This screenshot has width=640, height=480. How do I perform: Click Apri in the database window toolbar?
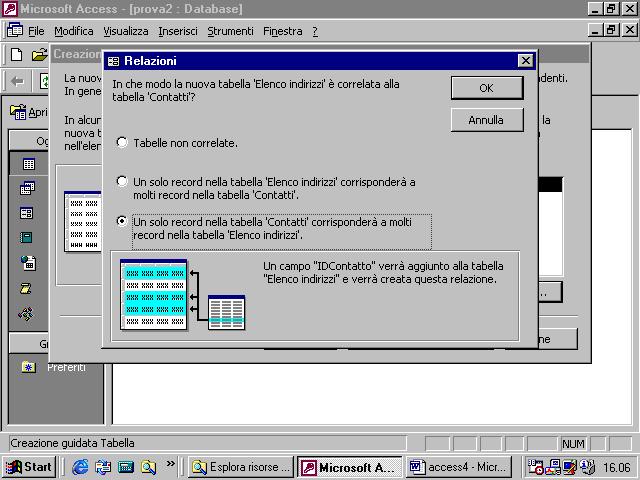point(29,112)
